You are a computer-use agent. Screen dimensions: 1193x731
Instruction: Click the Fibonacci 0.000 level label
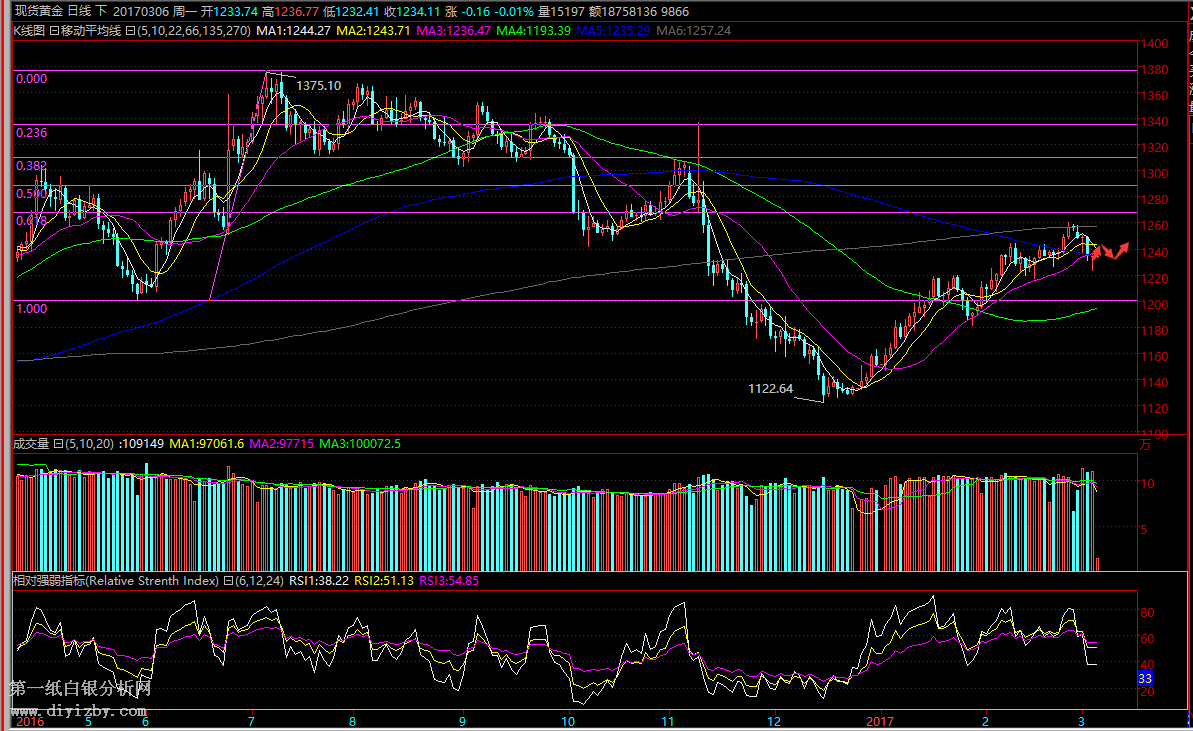pos(32,79)
